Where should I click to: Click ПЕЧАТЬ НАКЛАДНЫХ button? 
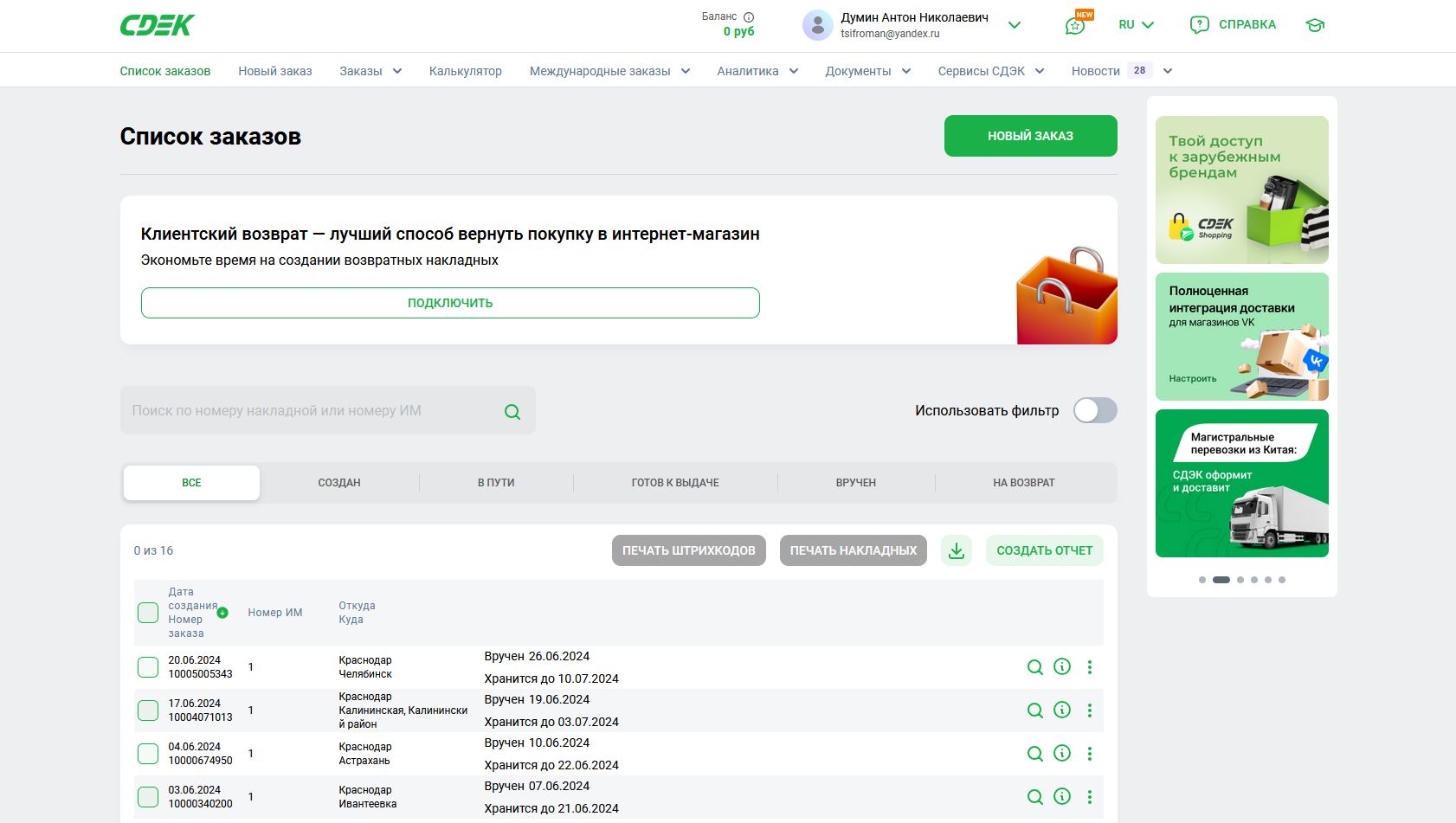tap(854, 550)
